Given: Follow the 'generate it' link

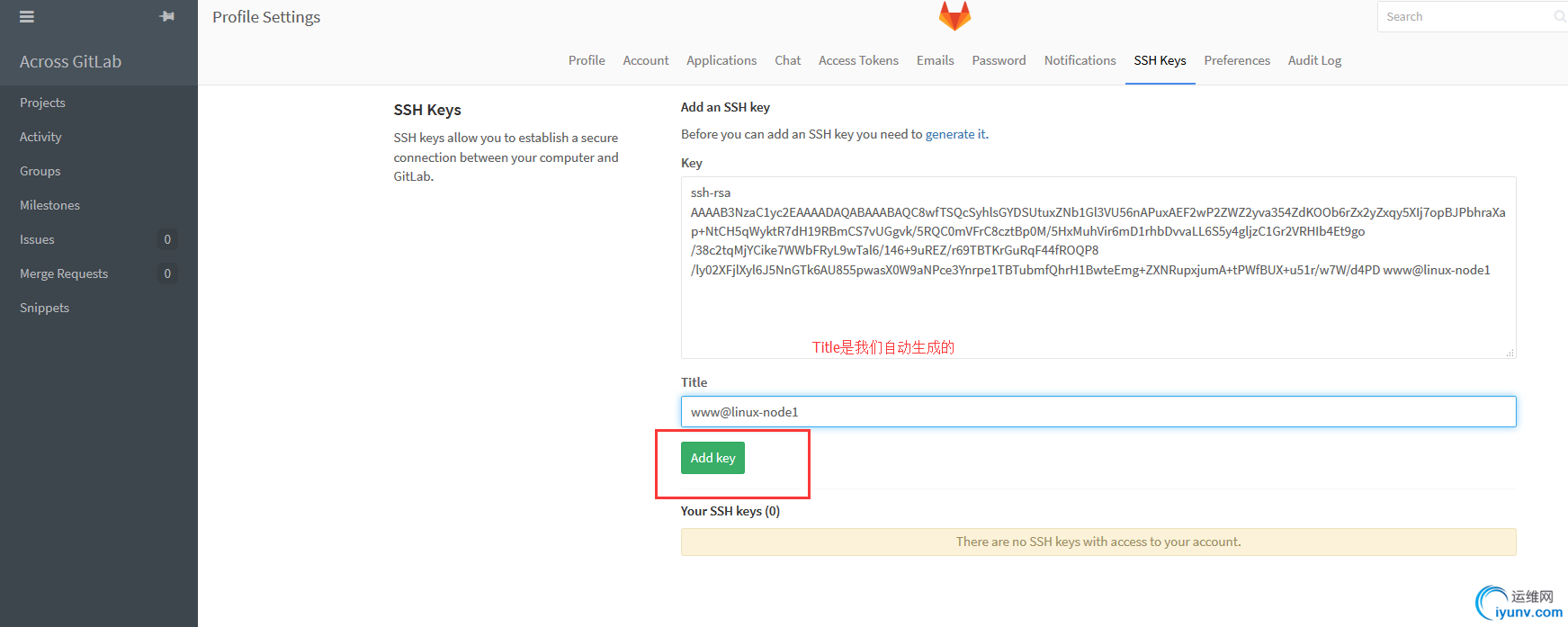Looking at the screenshot, I should [x=955, y=134].
